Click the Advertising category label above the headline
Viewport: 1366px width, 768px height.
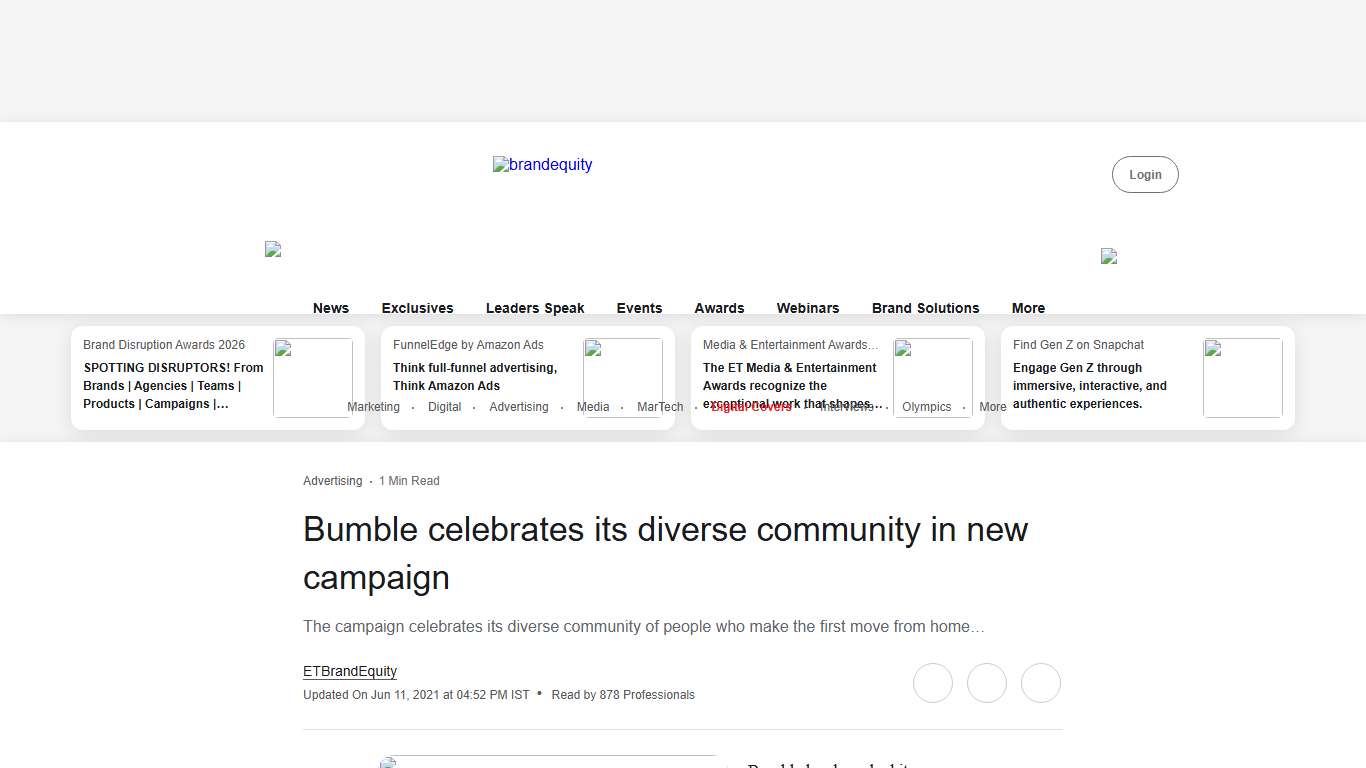[332, 481]
